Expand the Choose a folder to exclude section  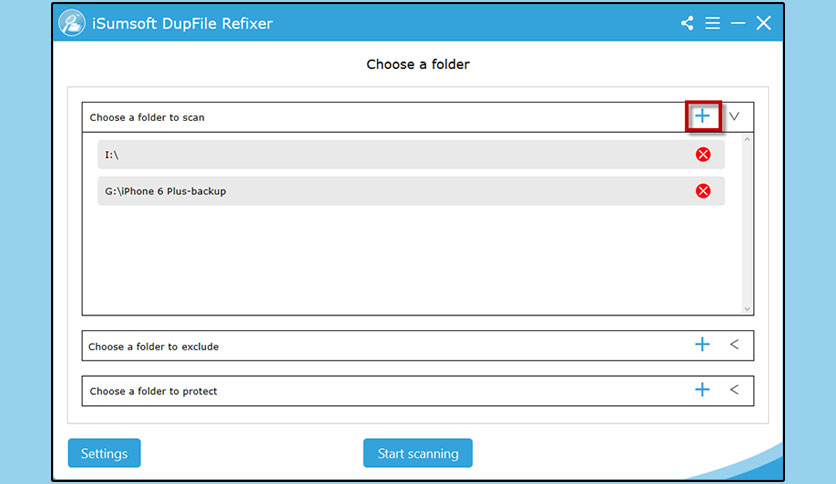[734, 344]
